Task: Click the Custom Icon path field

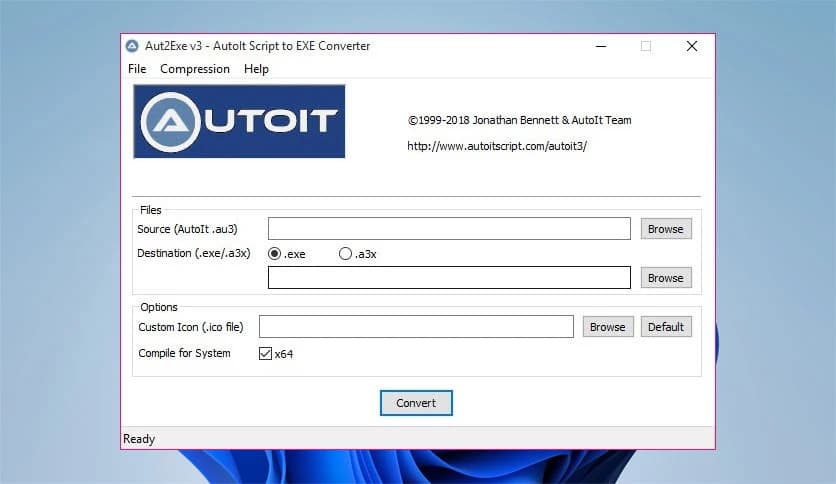Action: point(416,327)
